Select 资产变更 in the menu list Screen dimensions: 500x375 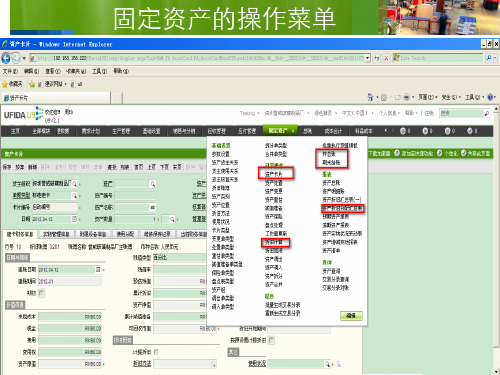(274, 191)
